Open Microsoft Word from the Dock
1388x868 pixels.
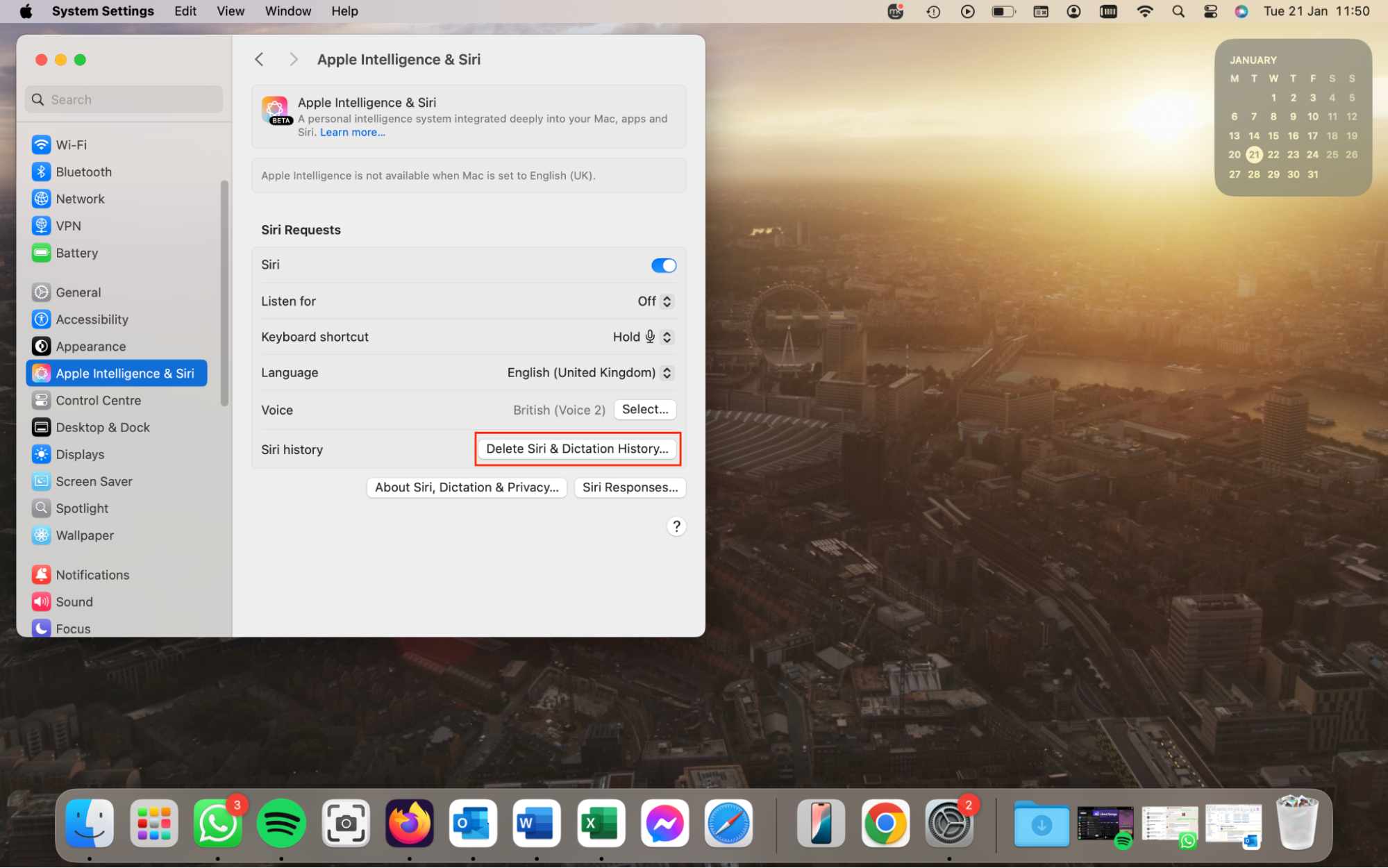tap(537, 824)
